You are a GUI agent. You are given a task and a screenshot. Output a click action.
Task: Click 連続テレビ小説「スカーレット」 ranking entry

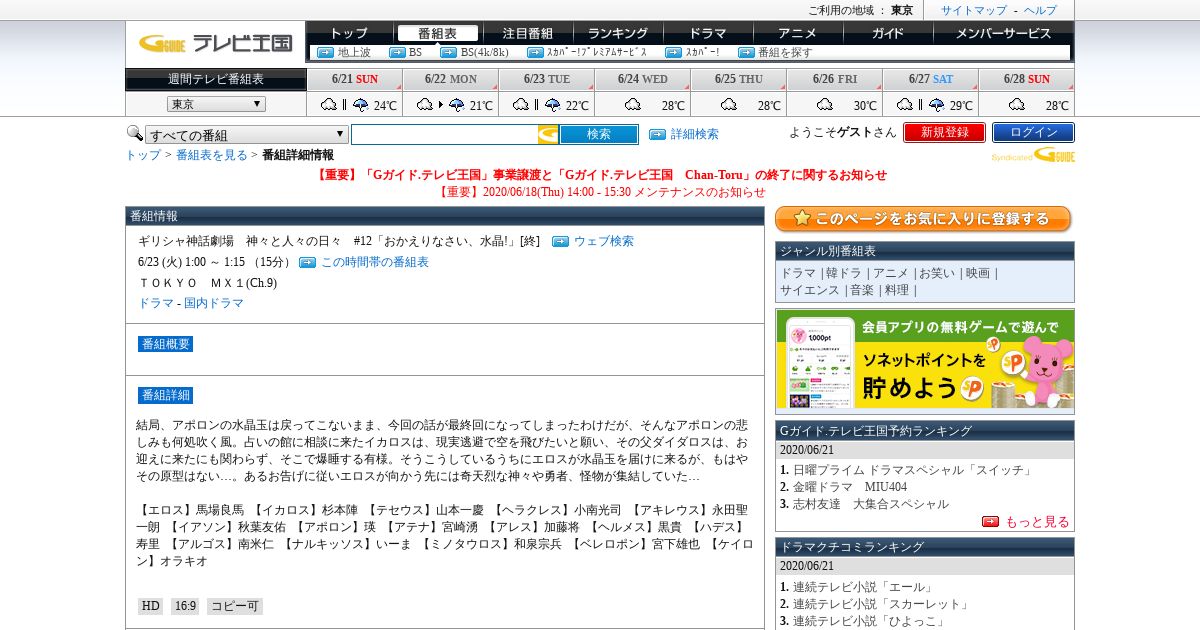[x=881, y=604]
